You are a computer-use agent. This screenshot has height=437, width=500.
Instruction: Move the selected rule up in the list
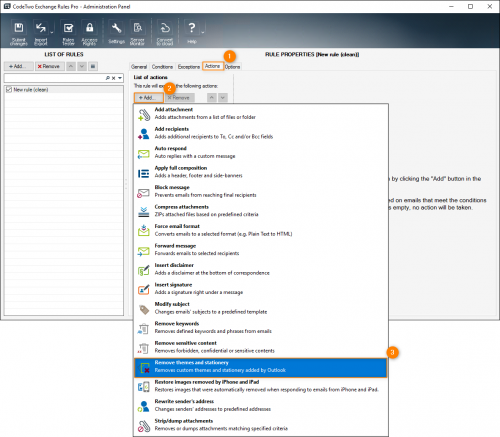pos(71,66)
